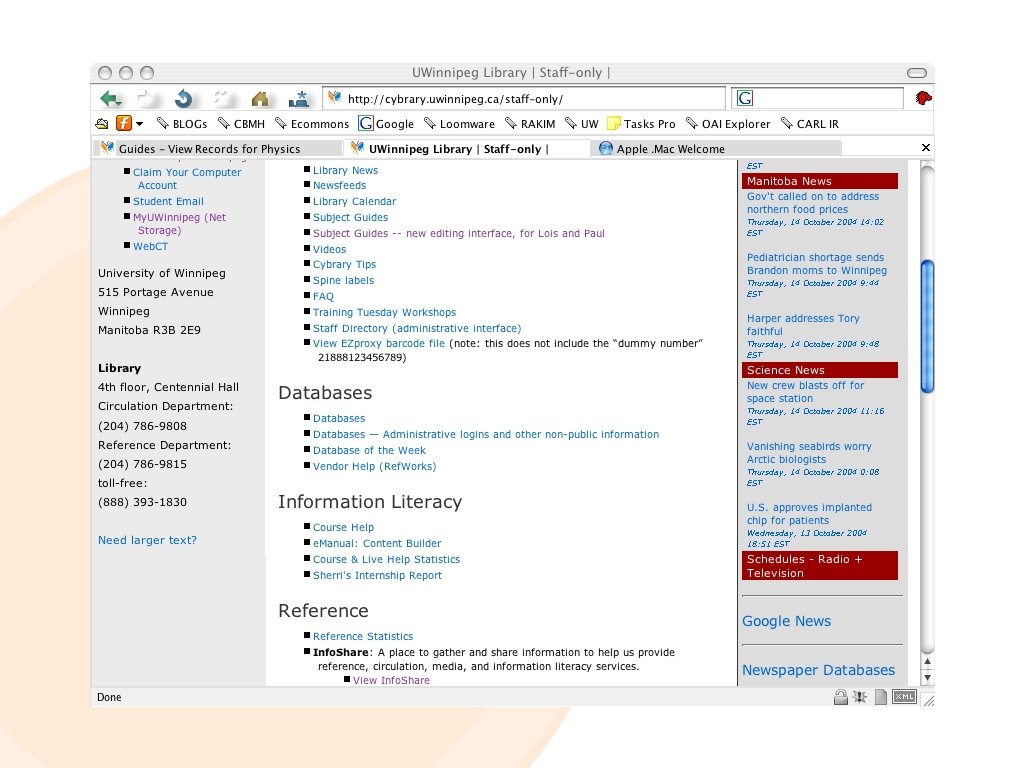Open the Google bookmark in bookmarks bar
The height and width of the screenshot is (768, 1024).
point(386,123)
